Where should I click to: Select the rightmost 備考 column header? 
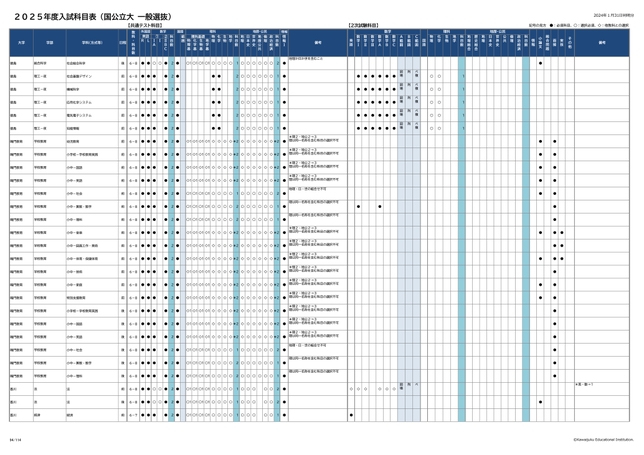(602, 43)
